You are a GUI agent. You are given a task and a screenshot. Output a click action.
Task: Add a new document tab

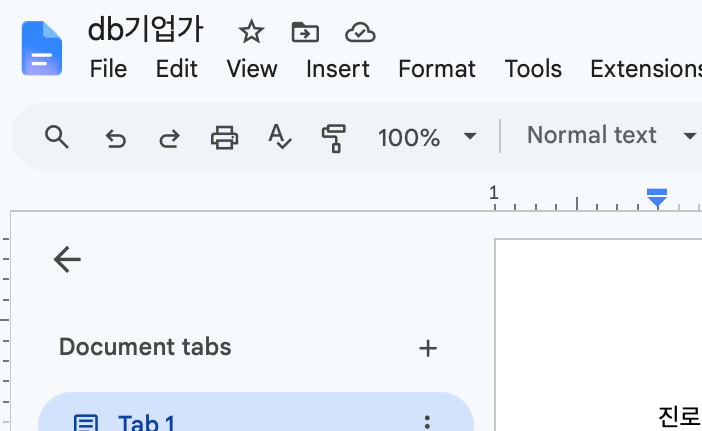point(428,348)
